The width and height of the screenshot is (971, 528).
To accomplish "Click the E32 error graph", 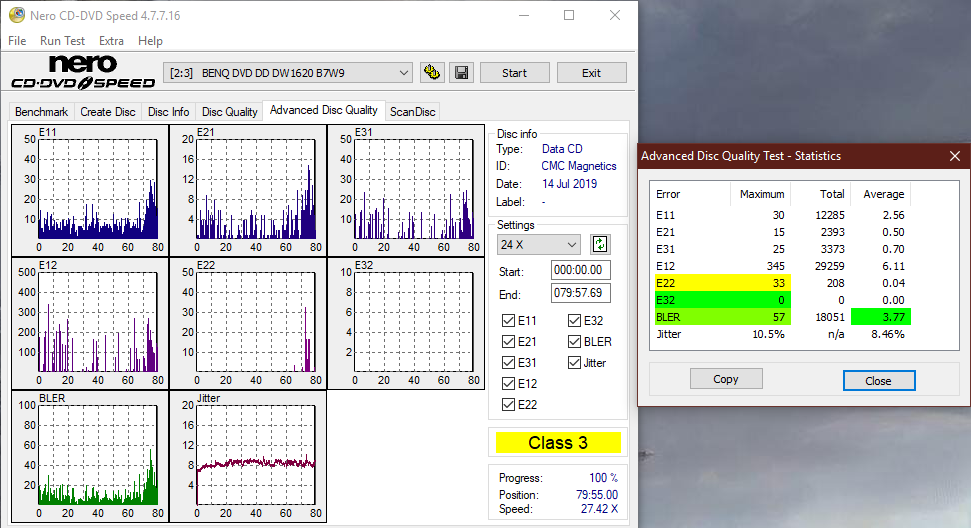I will point(406,324).
